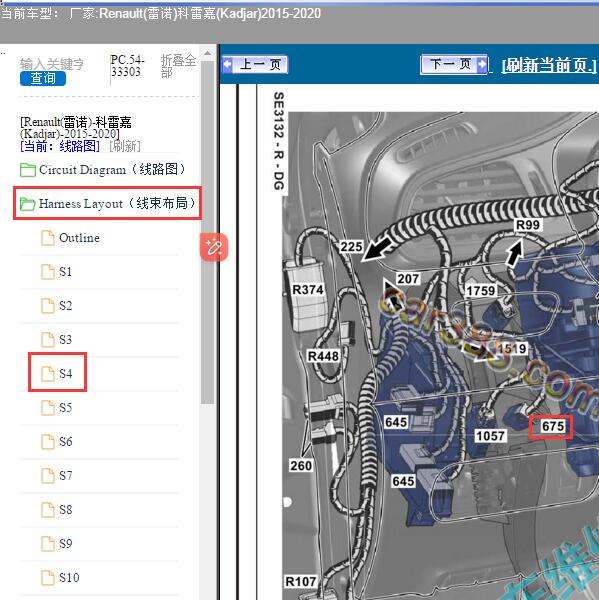Click the [刷新当前页] refresh current page link
The image size is (599, 600).
(549, 65)
